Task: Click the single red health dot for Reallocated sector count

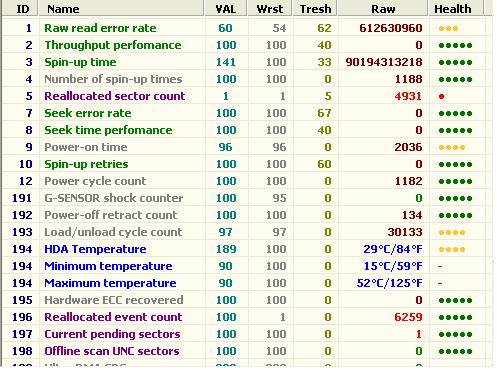Action: (x=442, y=97)
